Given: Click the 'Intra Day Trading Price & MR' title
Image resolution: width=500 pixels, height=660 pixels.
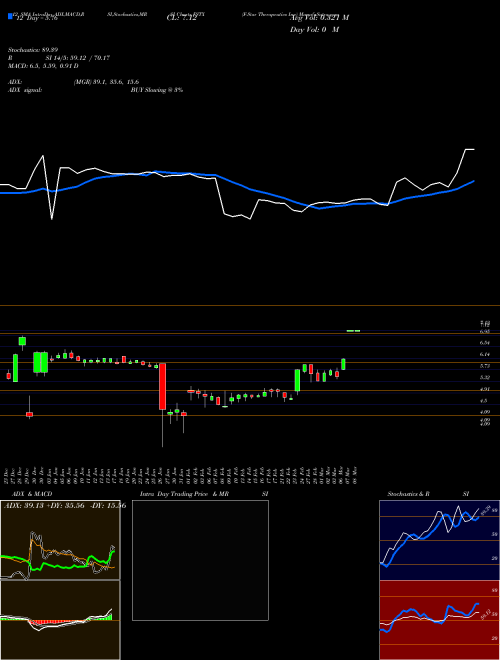Looking at the screenshot, I should [184, 494].
